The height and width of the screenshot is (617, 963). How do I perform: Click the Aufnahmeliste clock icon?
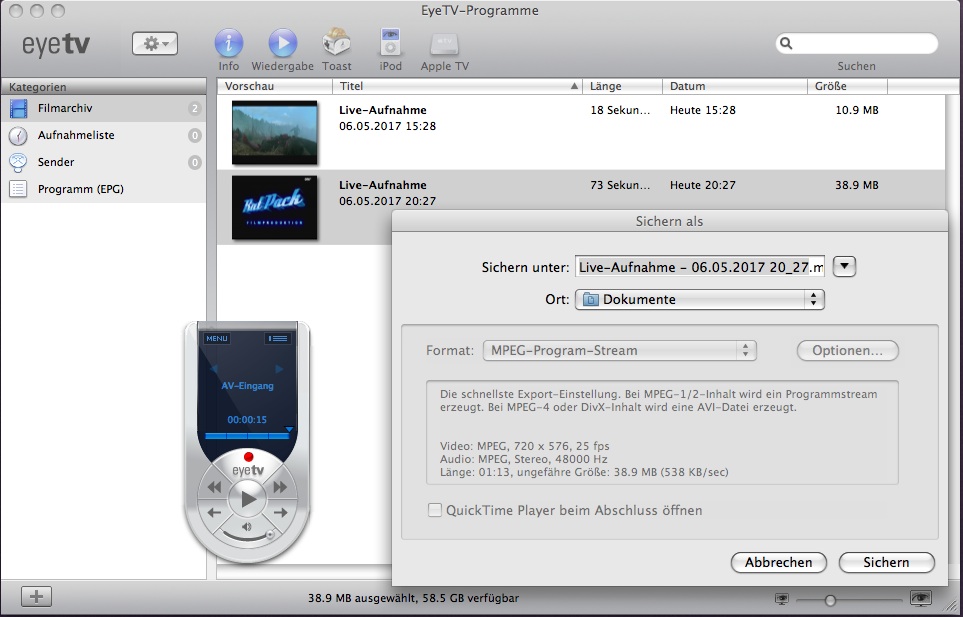[x=18, y=136]
